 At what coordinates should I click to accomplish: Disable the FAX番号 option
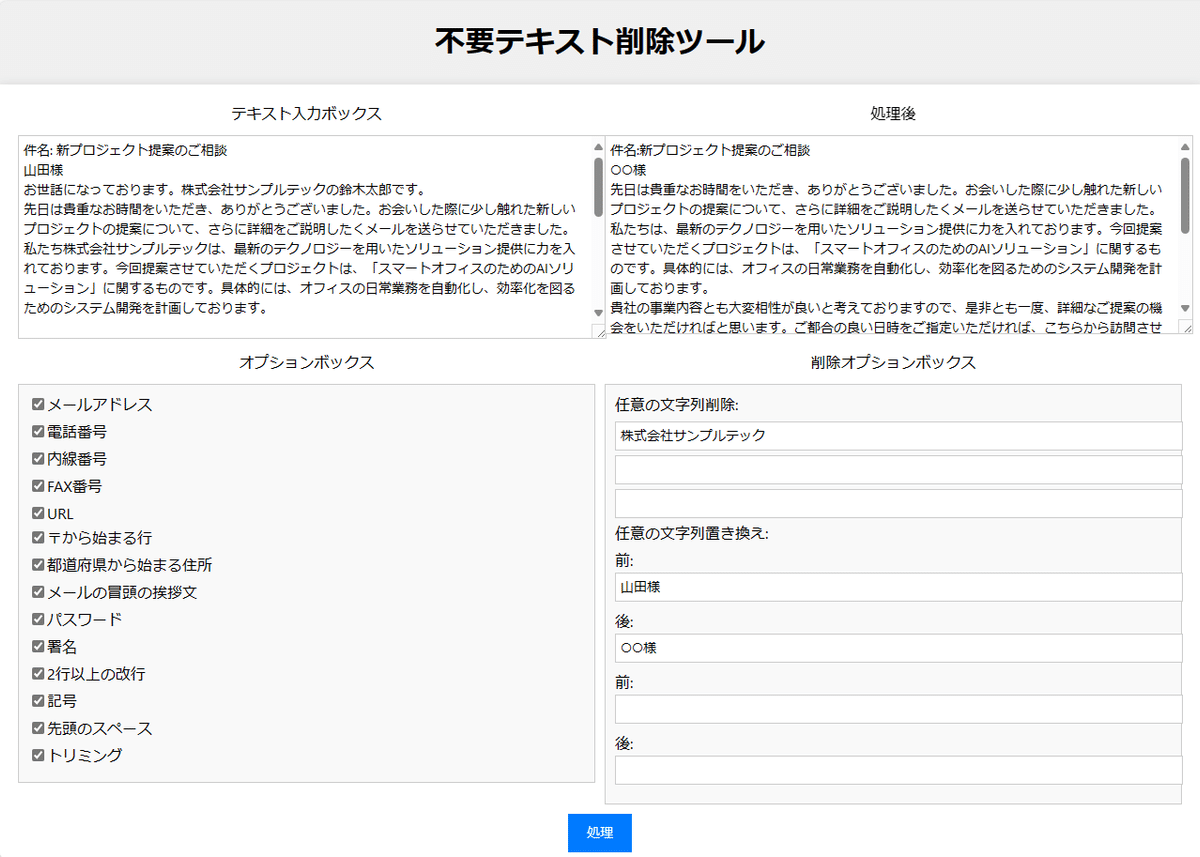point(38,485)
